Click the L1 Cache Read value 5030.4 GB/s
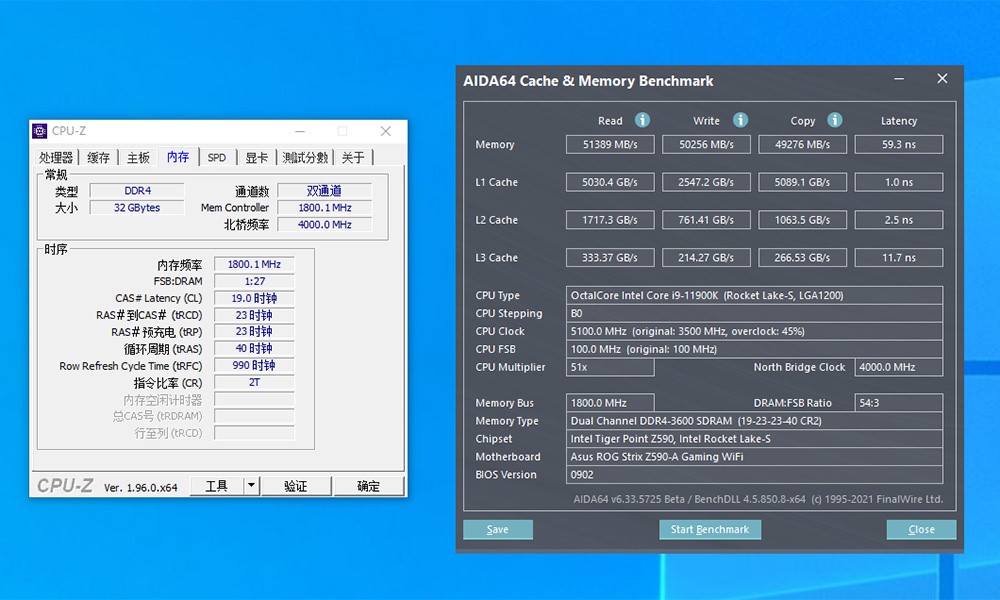This screenshot has width=1000, height=600. (x=610, y=182)
